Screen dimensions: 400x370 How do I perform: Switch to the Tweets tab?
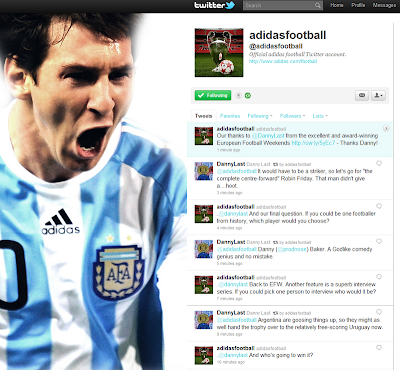point(204,116)
